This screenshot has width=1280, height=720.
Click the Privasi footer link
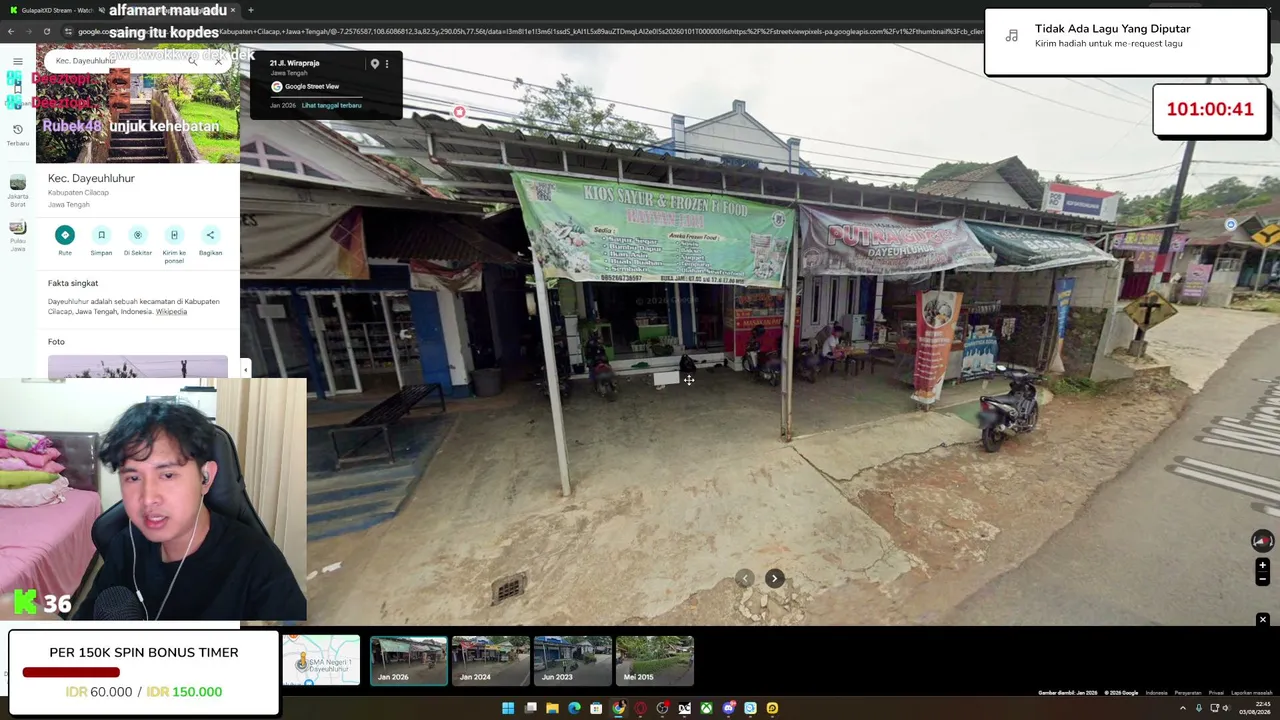tap(1216, 692)
